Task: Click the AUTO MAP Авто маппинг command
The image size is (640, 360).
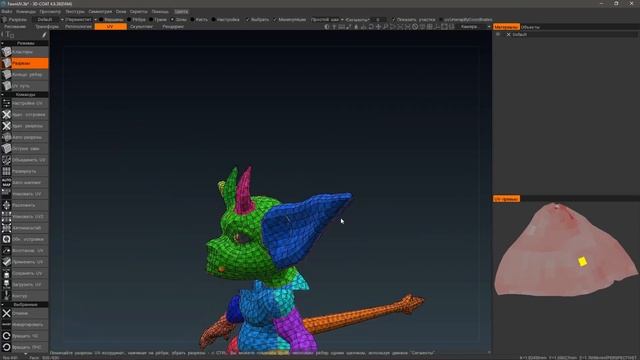Action: click(x=24, y=182)
